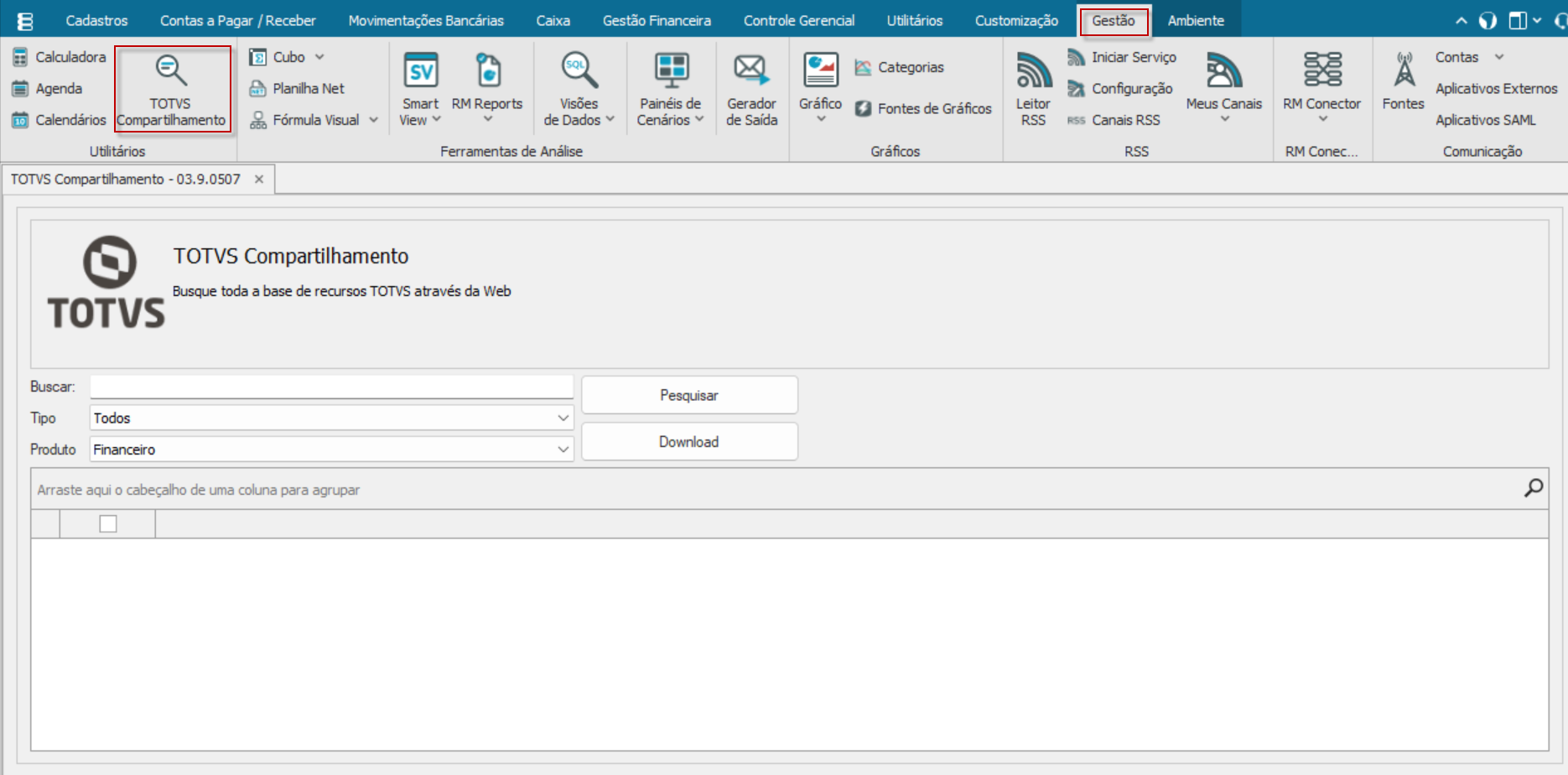Open RM Reports

pyautogui.click(x=487, y=89)
